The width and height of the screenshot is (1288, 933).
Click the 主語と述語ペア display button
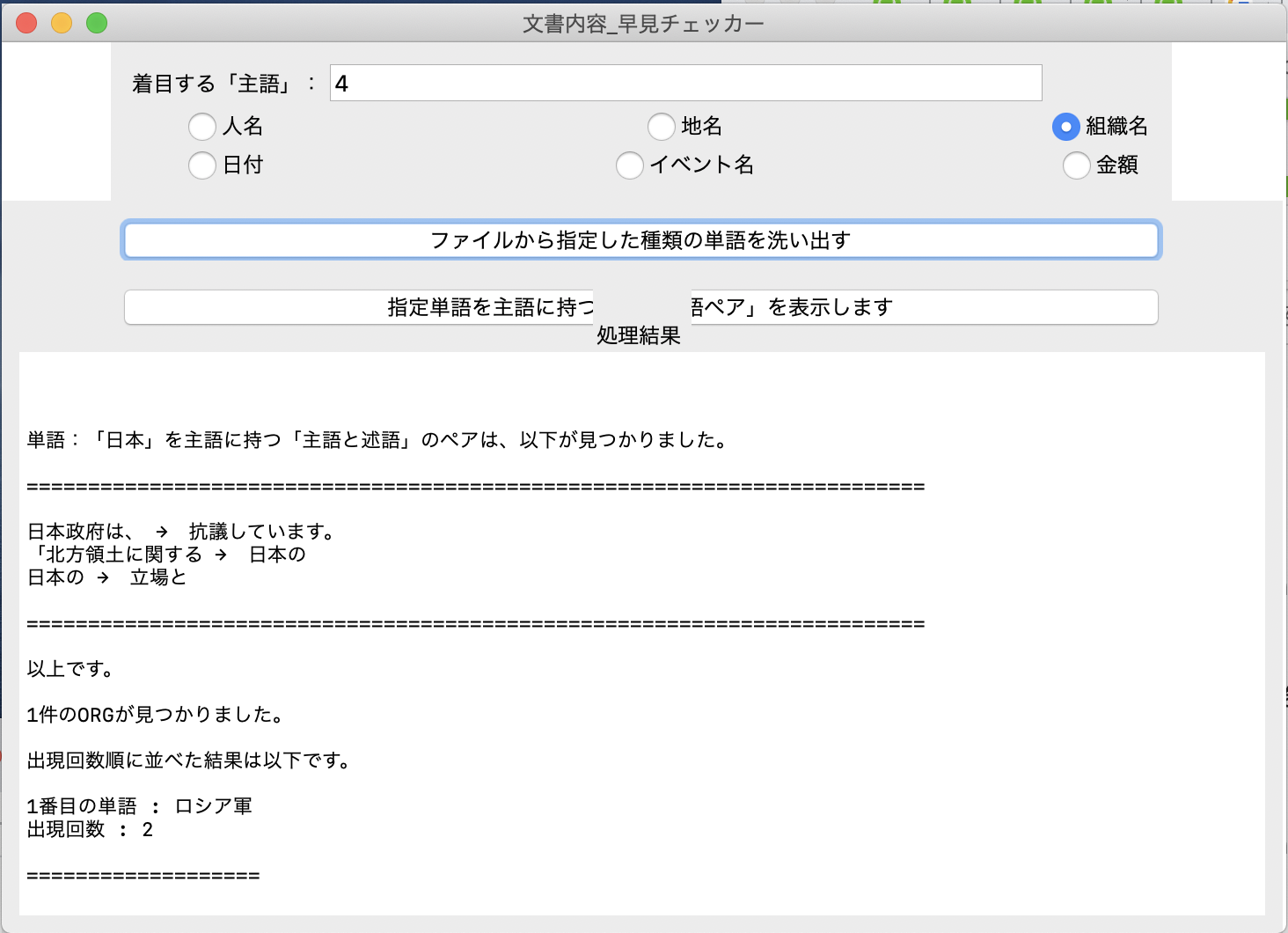pyautogui.click(x=641, y=306)
